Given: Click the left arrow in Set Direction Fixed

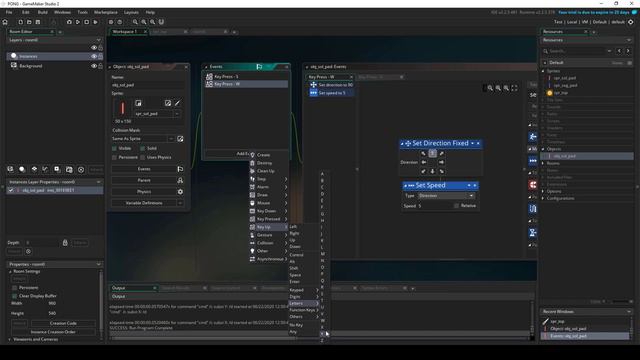Looking at the screenshot, I should point(424,162).
